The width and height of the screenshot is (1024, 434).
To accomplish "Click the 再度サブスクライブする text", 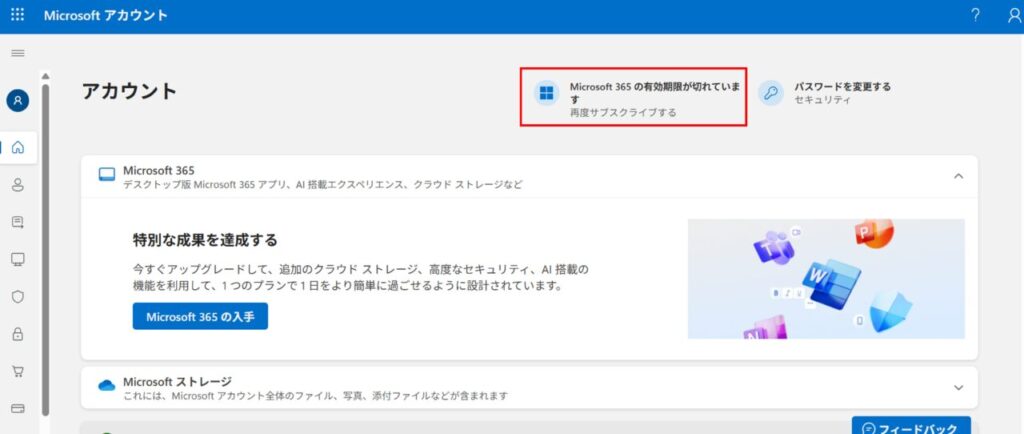I will (623, 113).
